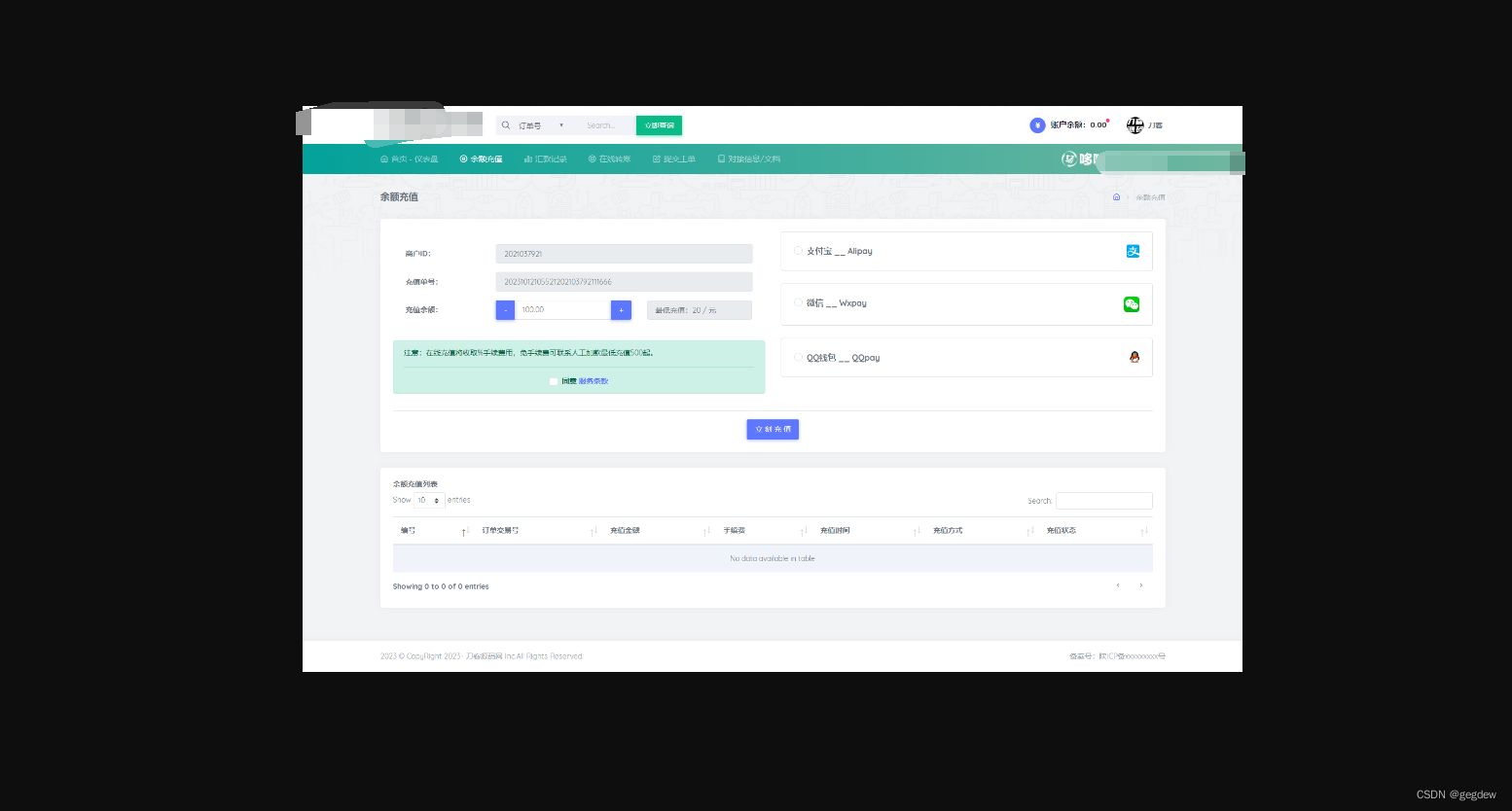
Task: Open the Show entries count dropdown
Action: click(429, 500)
